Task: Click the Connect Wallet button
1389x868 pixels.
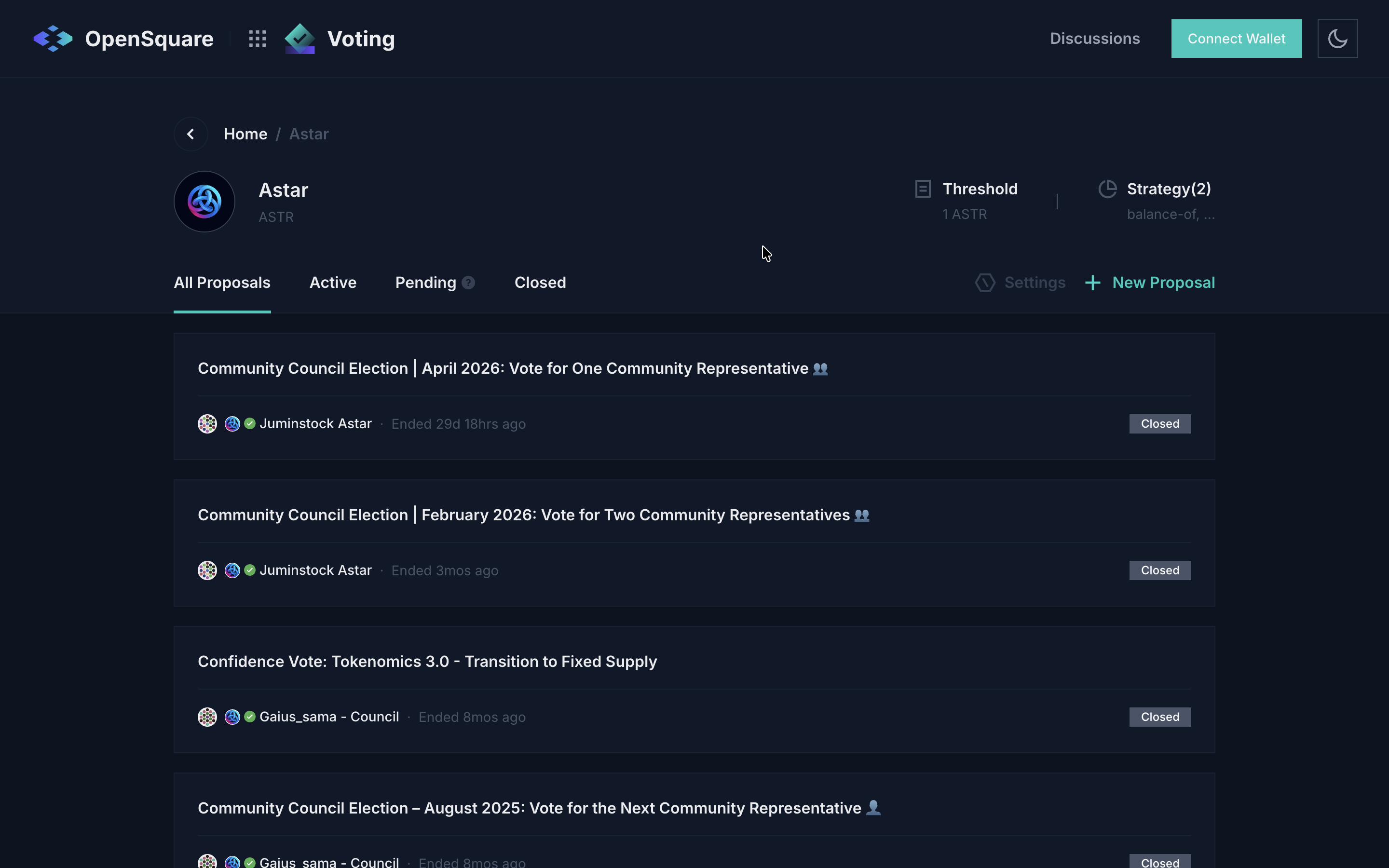Action: click(1236, 39)
